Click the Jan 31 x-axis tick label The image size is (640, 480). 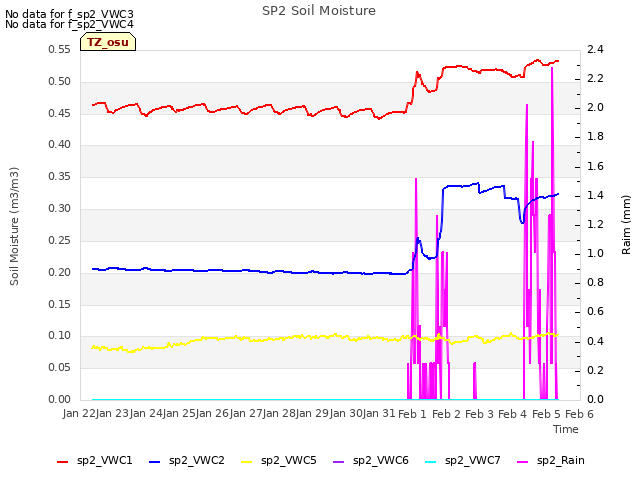click(380, 414)
